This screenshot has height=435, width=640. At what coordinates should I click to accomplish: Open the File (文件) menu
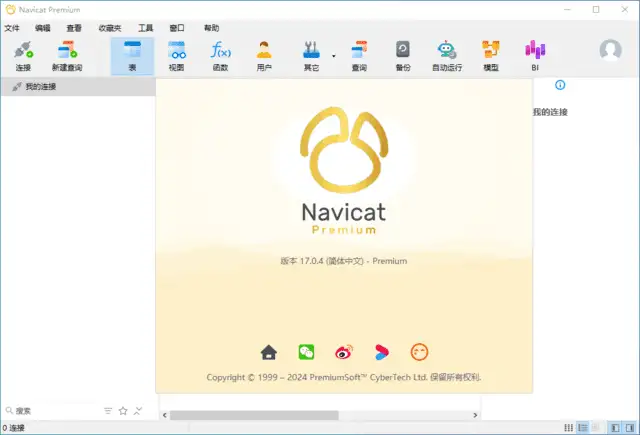tap(12, 28)
